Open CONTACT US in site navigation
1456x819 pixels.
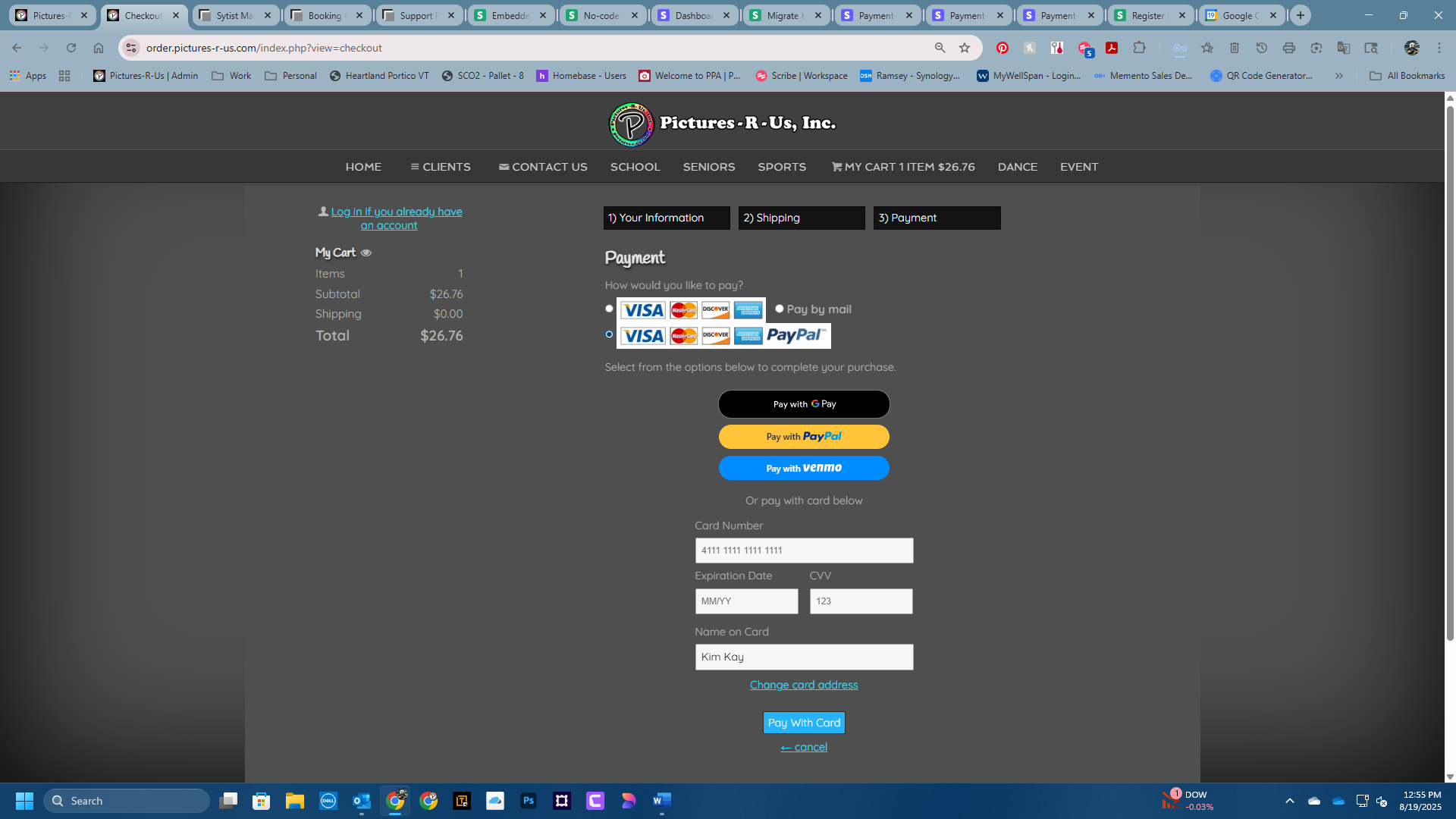point(543,167)
